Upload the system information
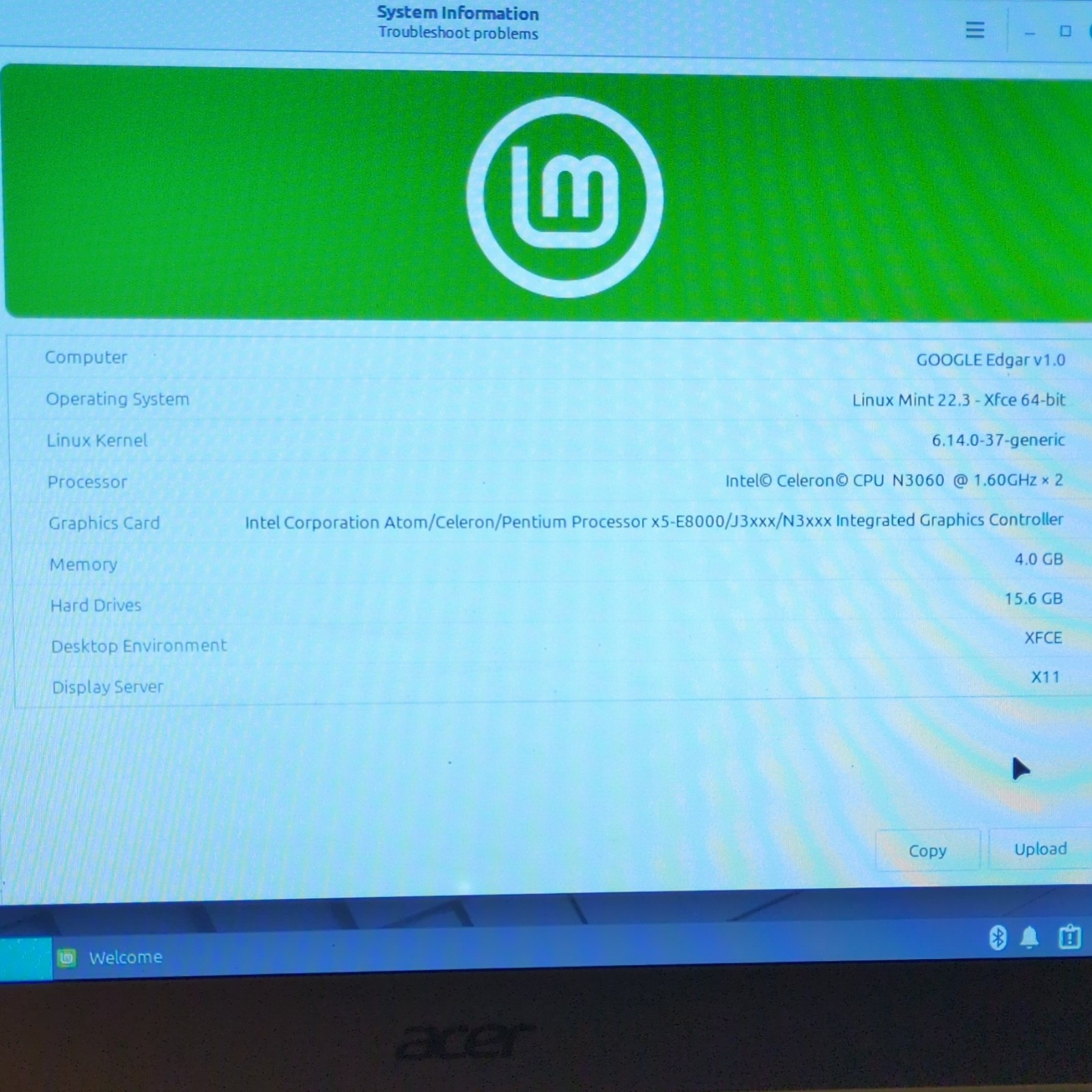The width and height of the screenshot is (1092, 1092). click(1040, 849)
